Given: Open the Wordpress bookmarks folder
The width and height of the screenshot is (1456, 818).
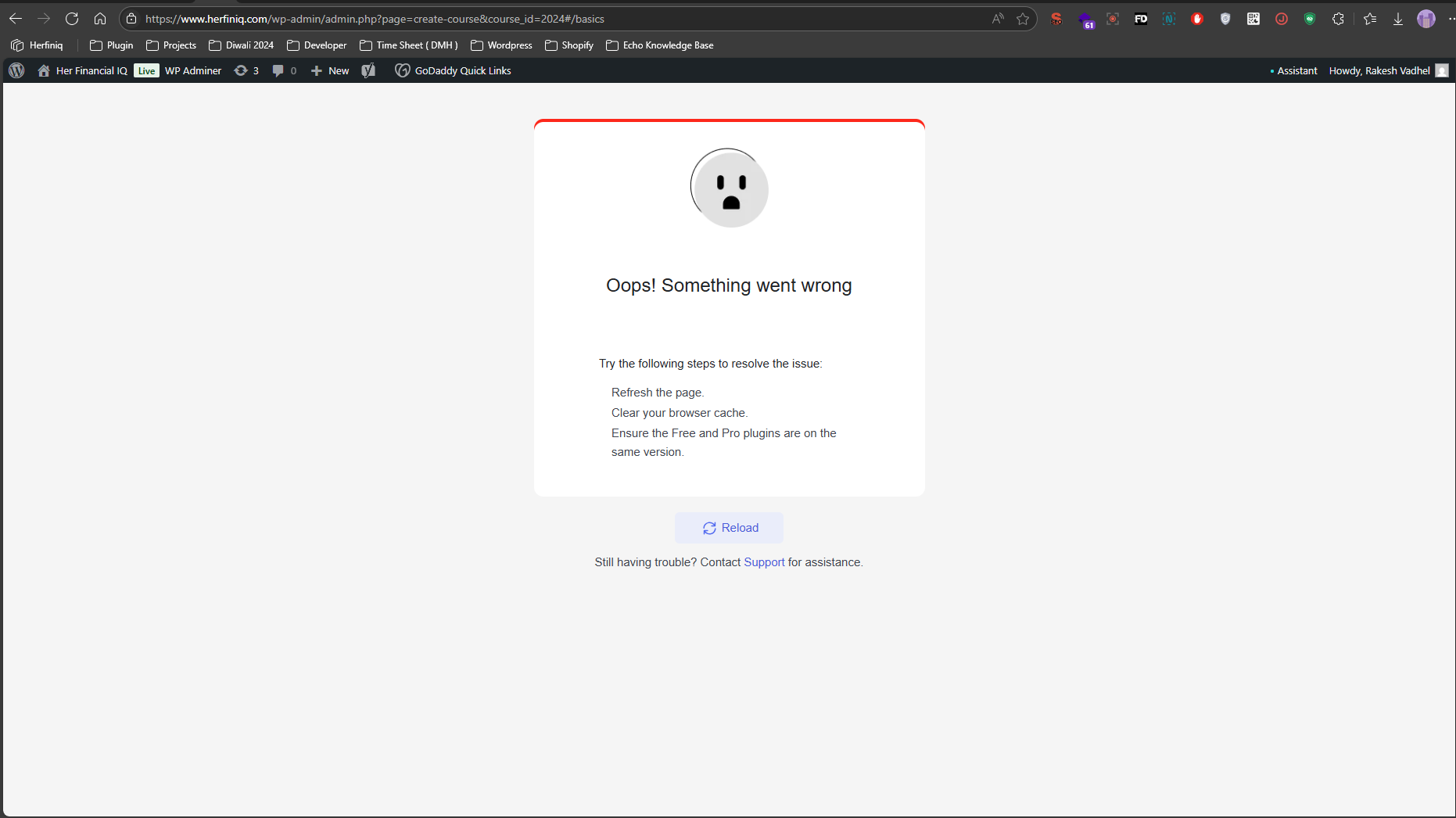Looking at the screenshot, I should pos(501,45).
